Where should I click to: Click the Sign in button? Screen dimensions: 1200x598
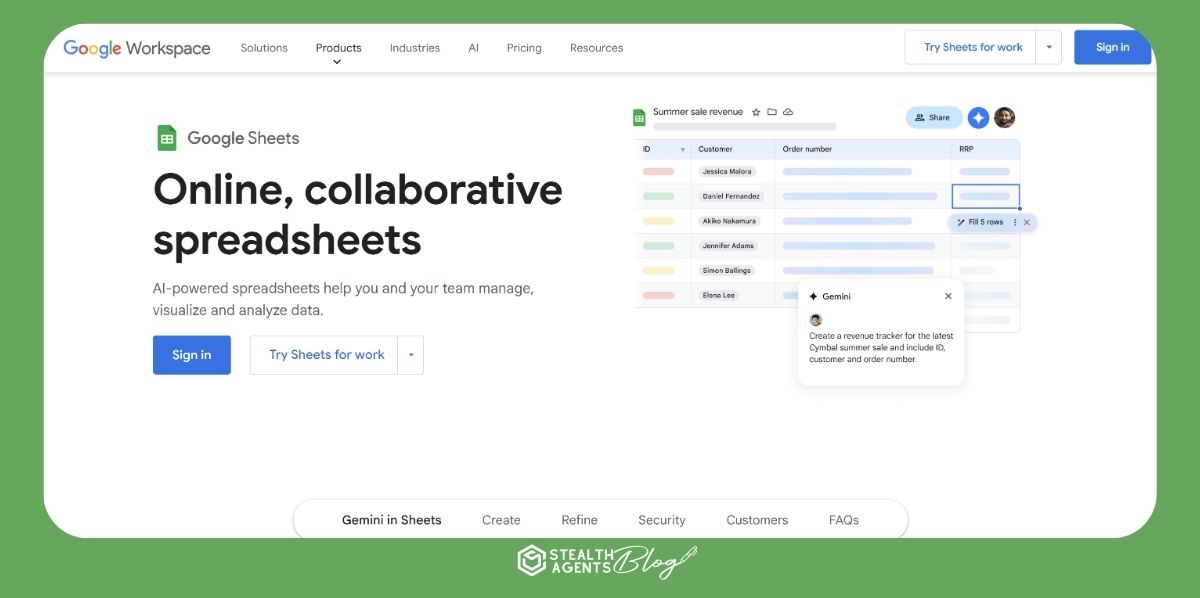(1112, 46)
